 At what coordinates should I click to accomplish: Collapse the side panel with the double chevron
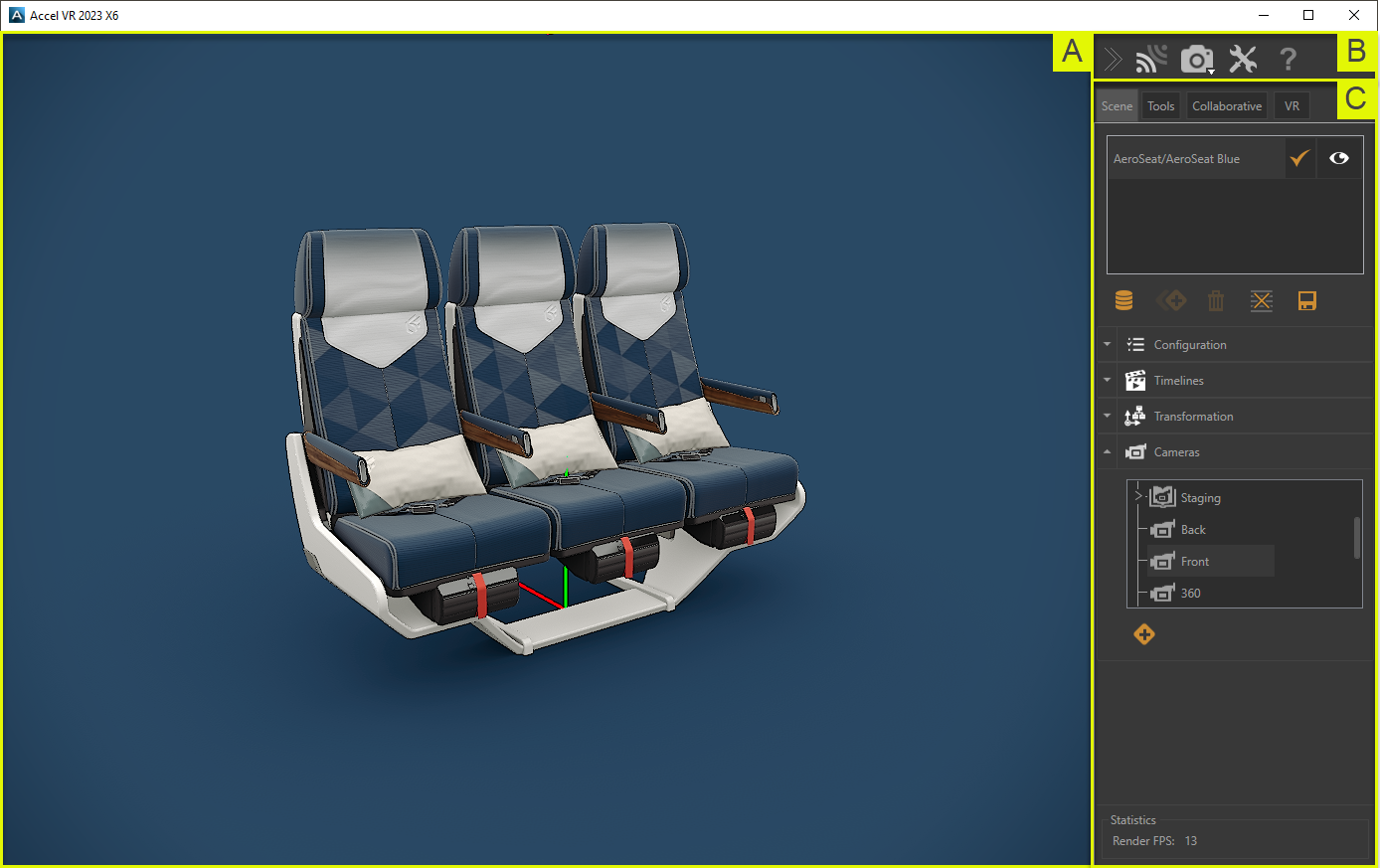pos(1113,60)
